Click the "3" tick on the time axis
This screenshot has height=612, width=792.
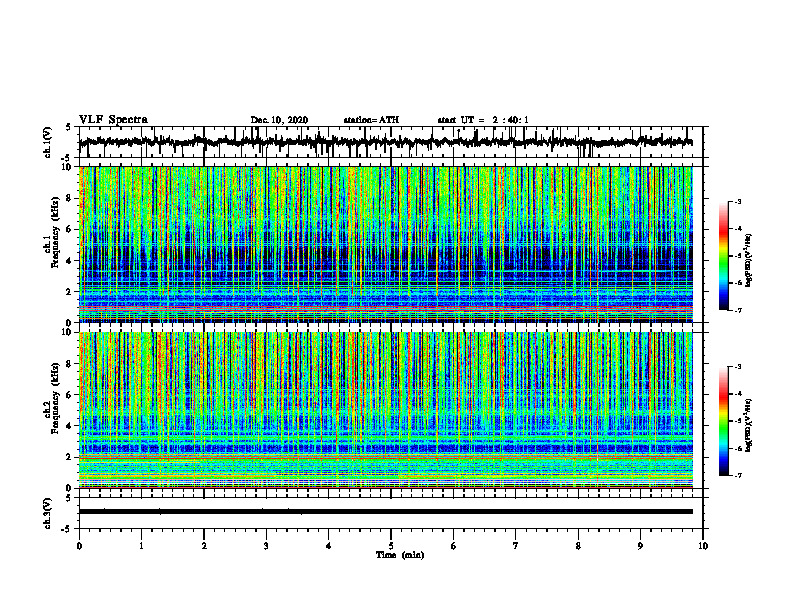point(266,546)
